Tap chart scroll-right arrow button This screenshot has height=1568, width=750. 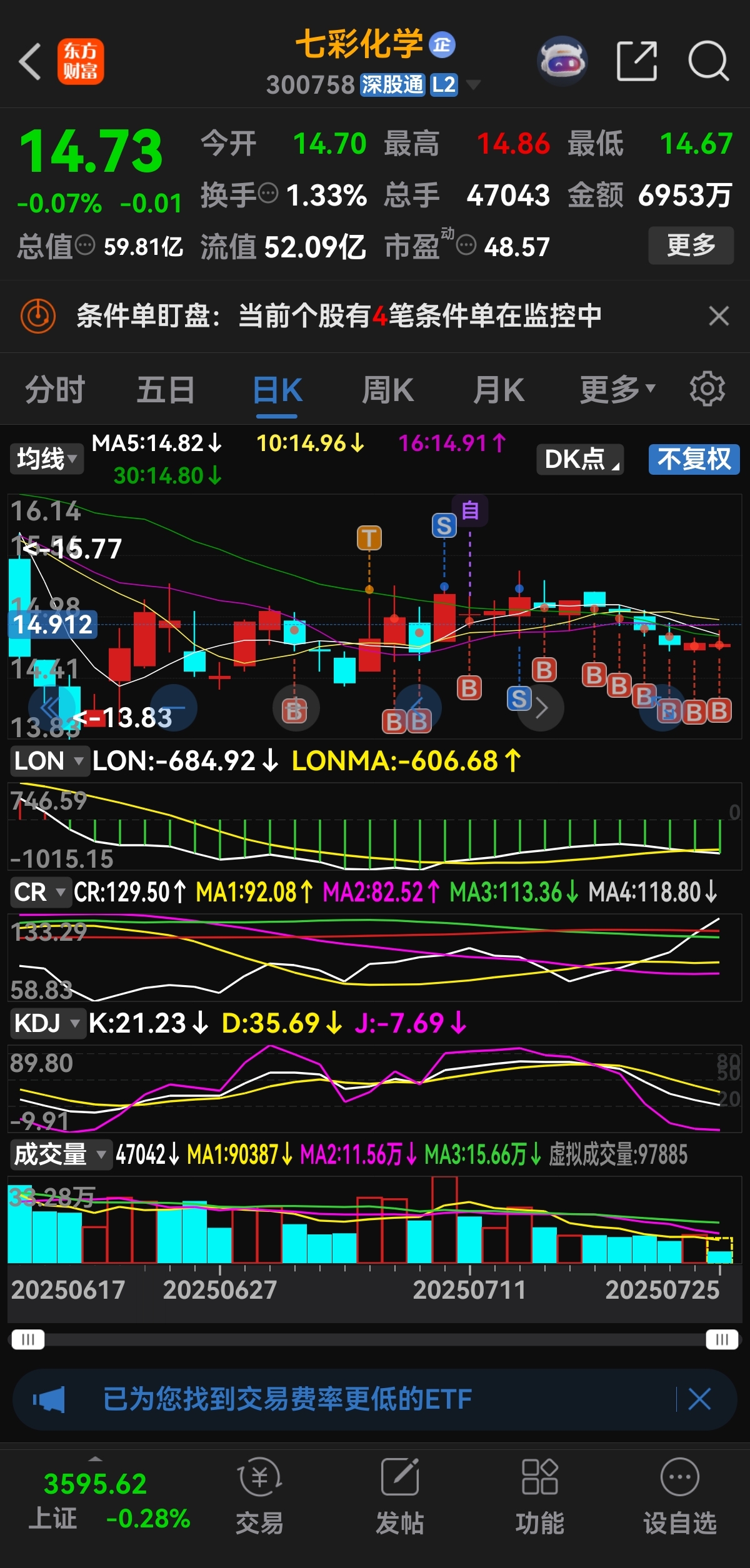click(x=541, y=708)
